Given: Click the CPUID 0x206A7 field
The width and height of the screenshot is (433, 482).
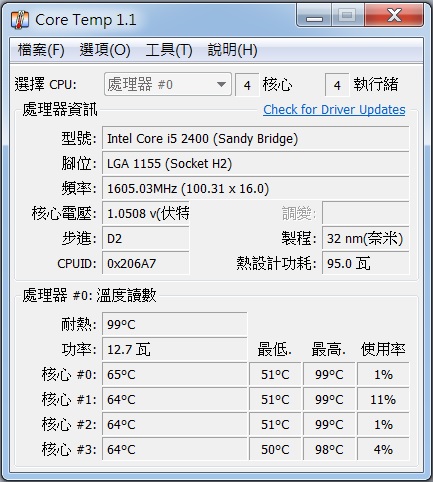Looking at the screenshot, I should pos(146,263).
